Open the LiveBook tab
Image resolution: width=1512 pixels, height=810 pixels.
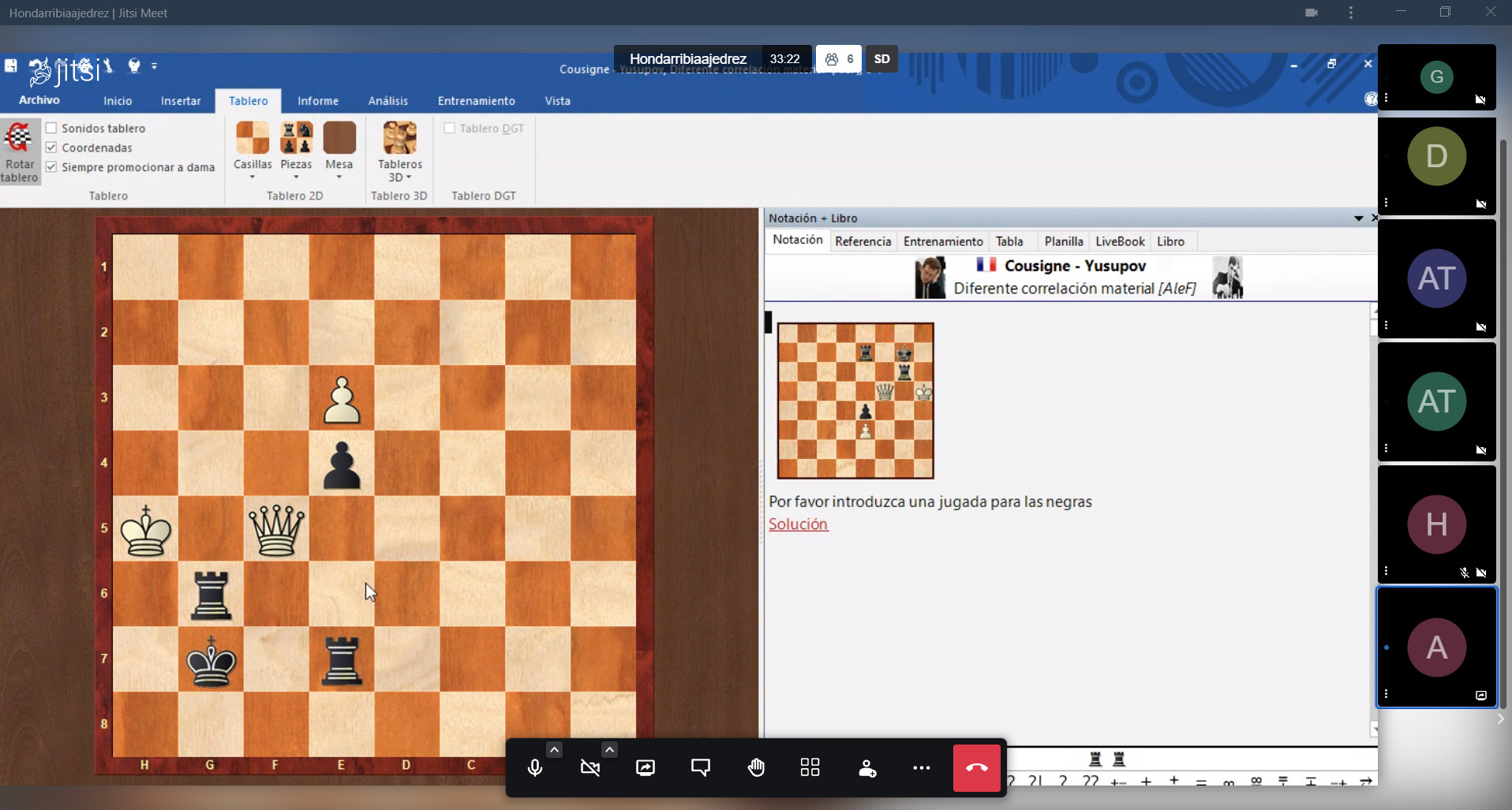point(1119,241)
